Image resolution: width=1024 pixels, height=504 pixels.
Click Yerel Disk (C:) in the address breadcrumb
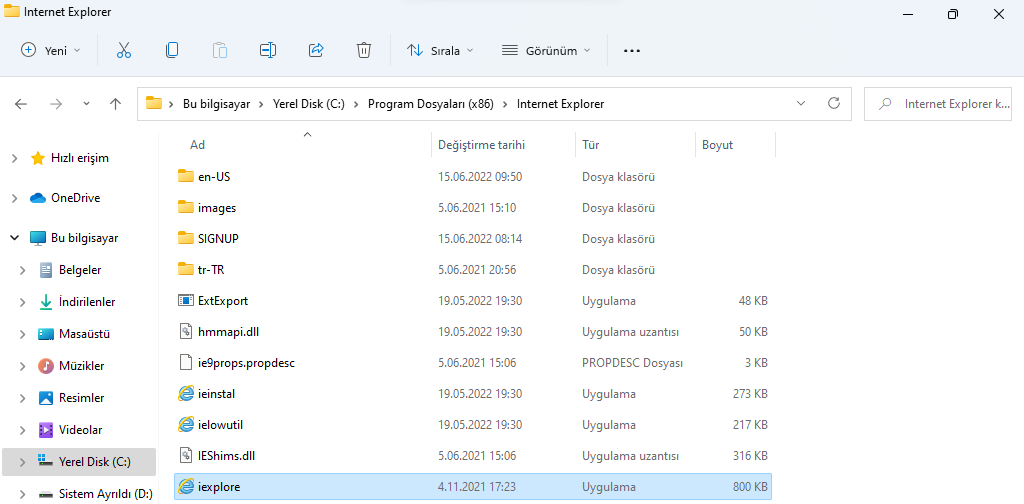point(308,104)
